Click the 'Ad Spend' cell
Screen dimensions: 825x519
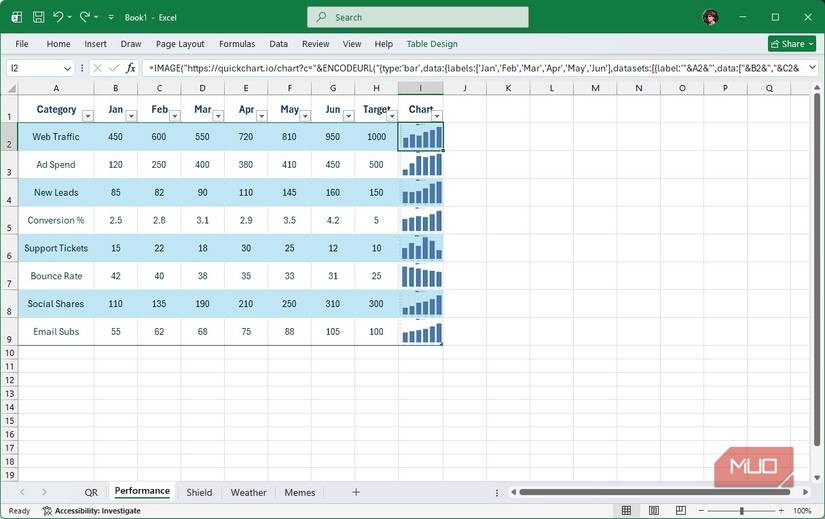[x=56, y=165]
